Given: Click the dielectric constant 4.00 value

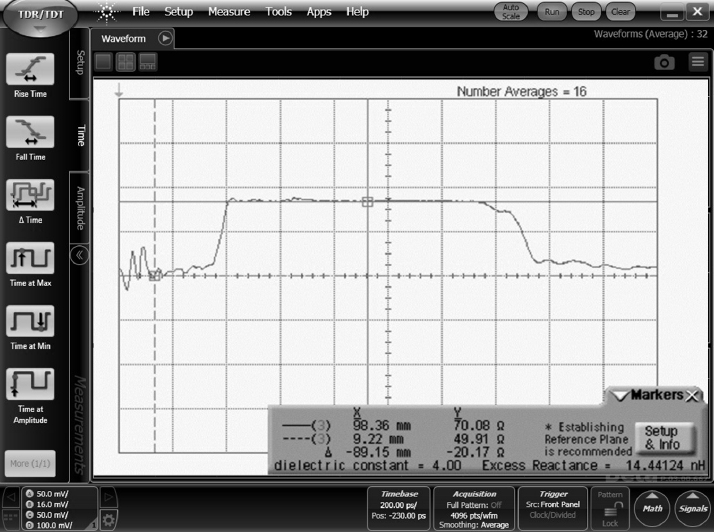Looking at the screenshot, I should [447, 466].
